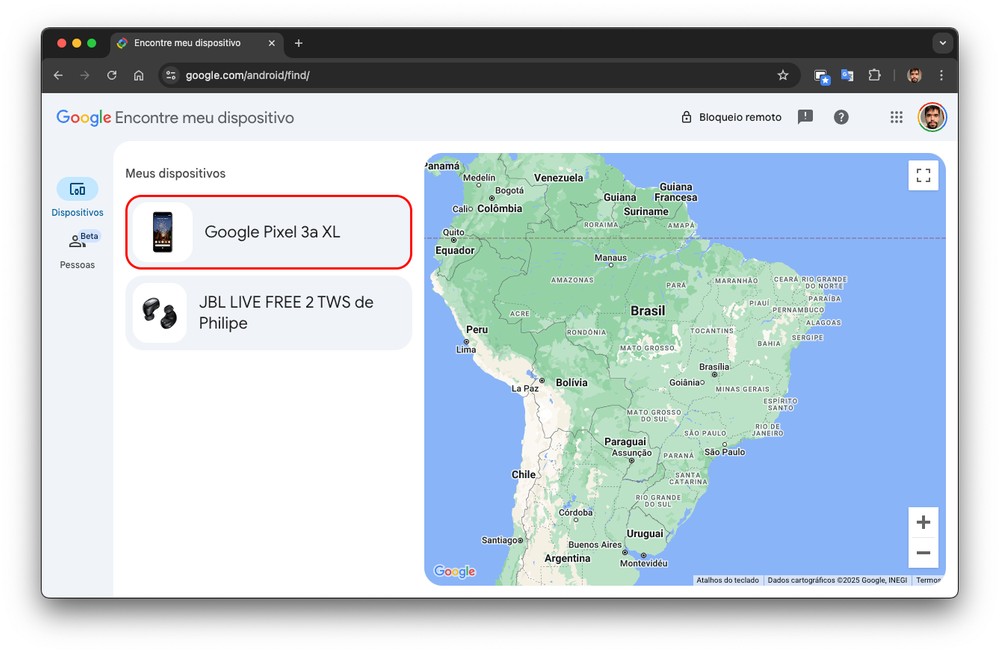The height and width of the screenshot is (653, 1000).
Task: Bookmark this page with star icon
Action: pyautogui.click(x=783, y=75)
